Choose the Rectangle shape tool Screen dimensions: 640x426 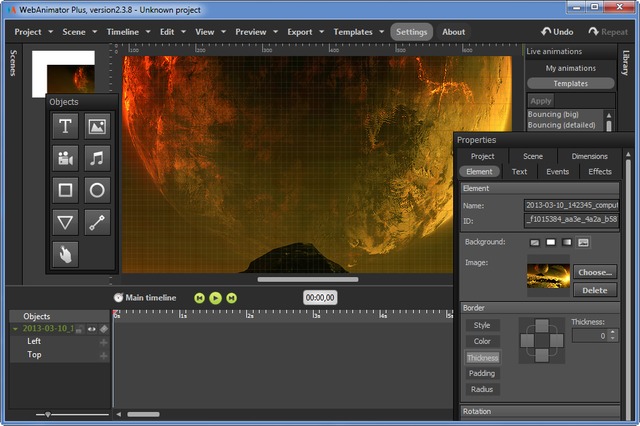point(65,190)
